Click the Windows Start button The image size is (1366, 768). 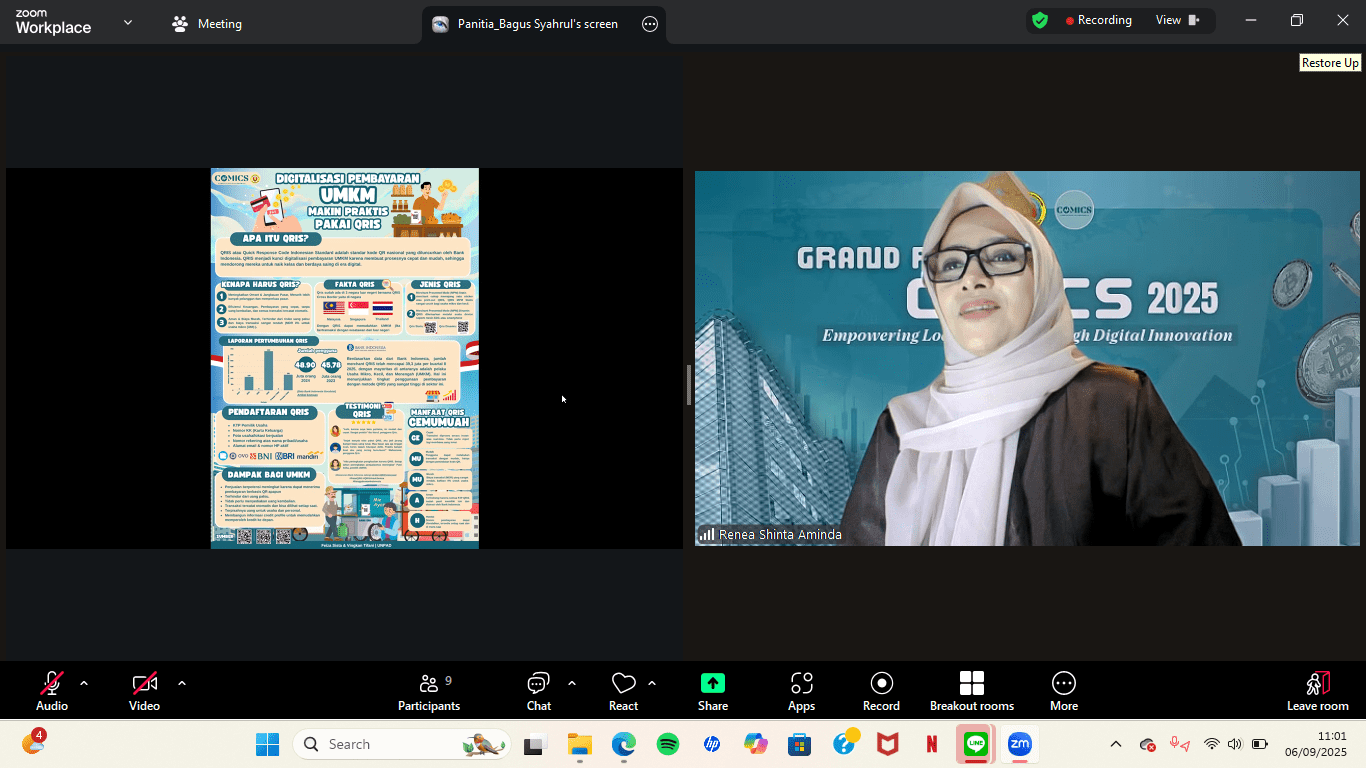click(267, 744)
